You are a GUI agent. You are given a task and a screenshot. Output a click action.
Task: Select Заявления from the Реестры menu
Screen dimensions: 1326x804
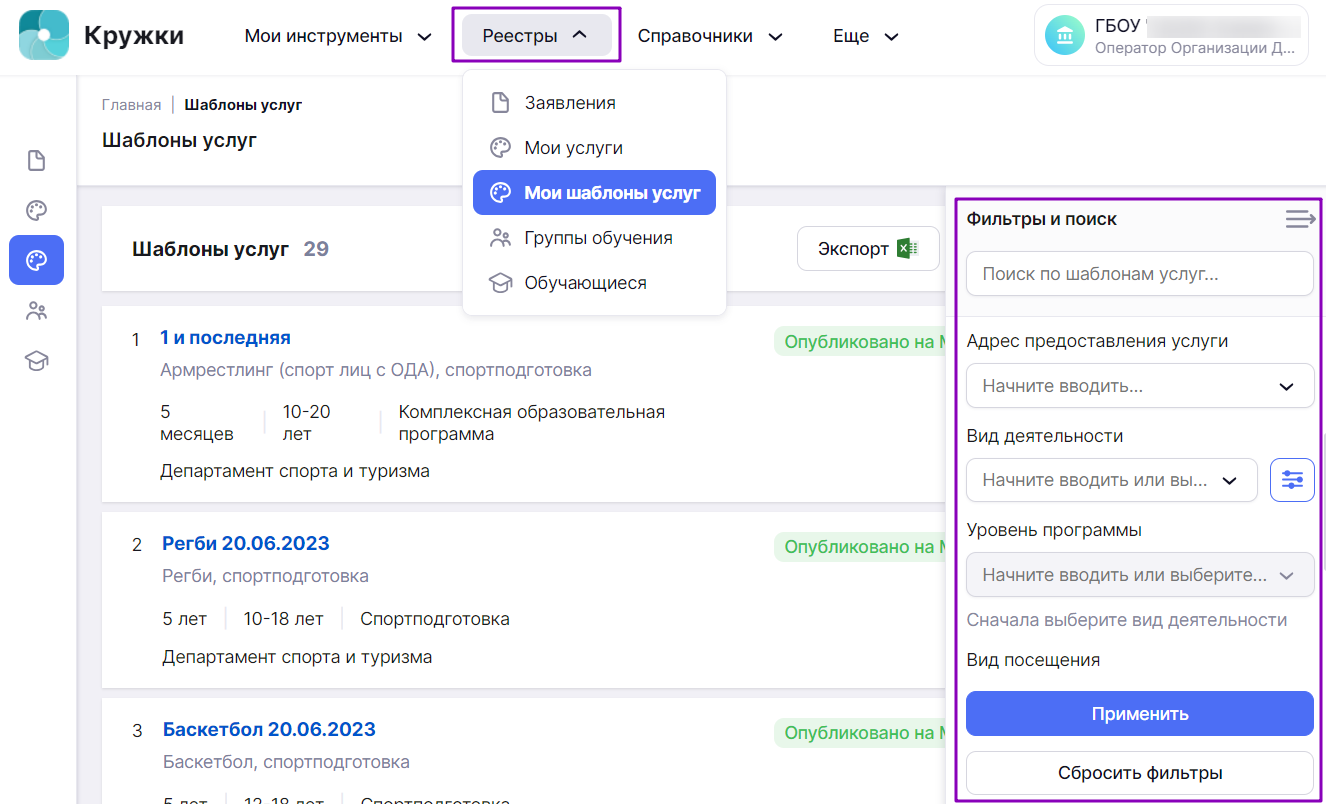[x=594, y=103]
